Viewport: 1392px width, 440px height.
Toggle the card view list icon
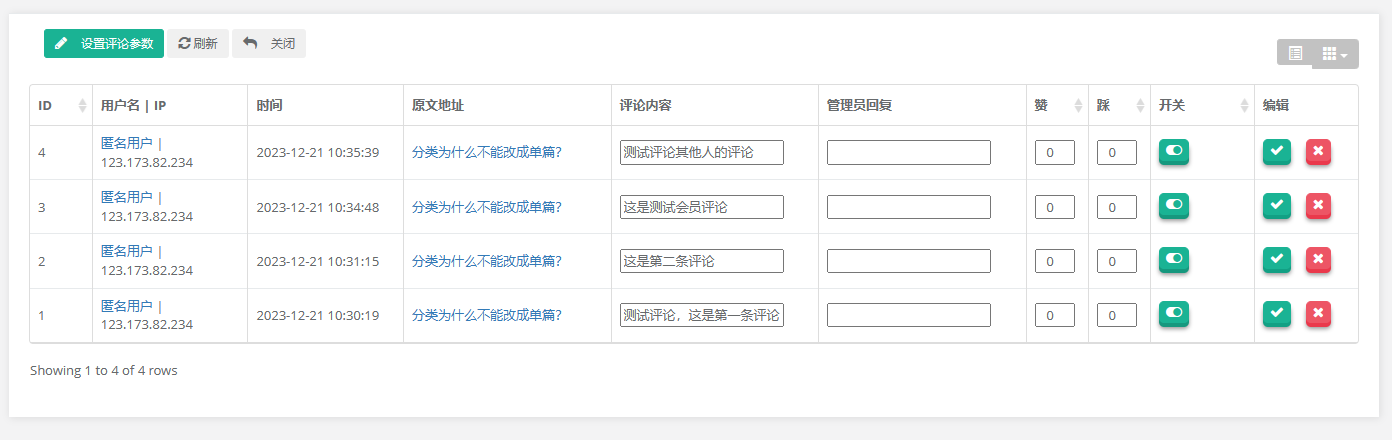click(x=1295, y=53)
